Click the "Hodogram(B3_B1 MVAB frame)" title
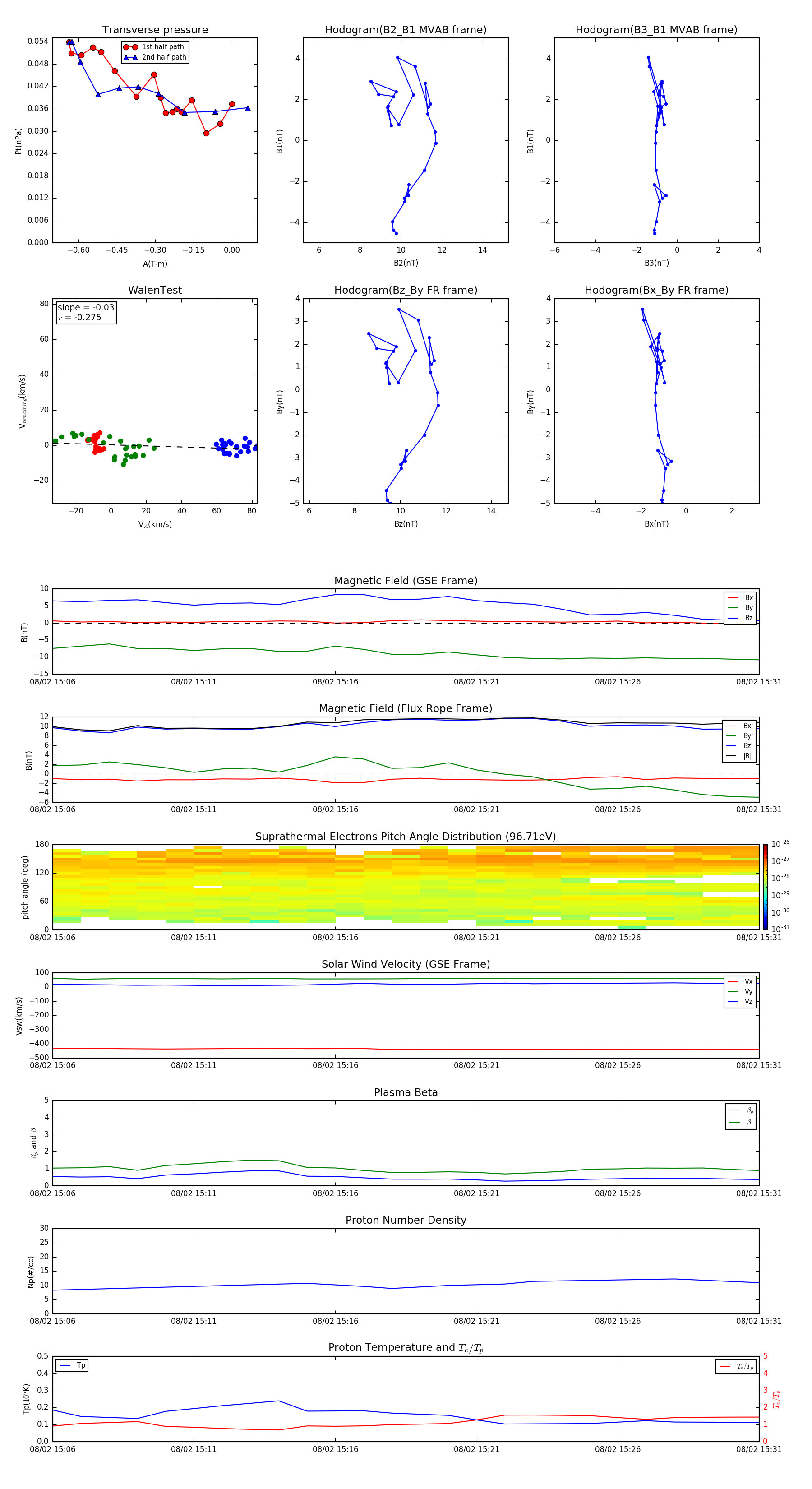This screenshot has height=1489, width=812. (x=656, y=30)
